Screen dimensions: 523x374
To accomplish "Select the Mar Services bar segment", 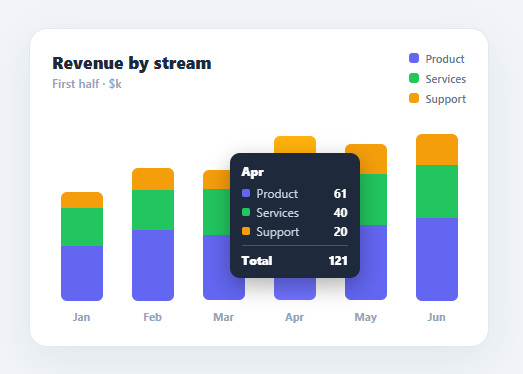I will pos(216,212).
